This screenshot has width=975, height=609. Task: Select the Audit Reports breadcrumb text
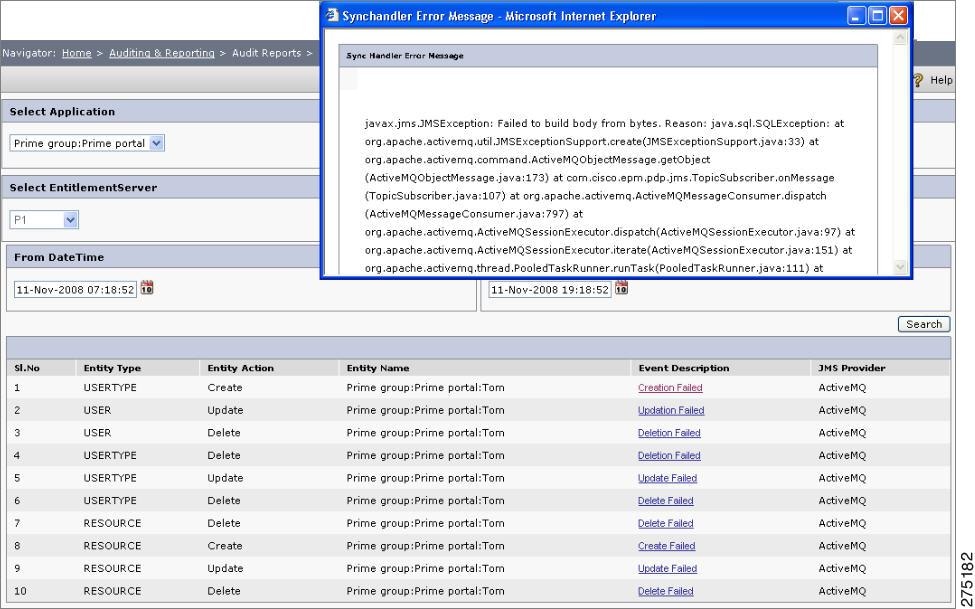(x=266, y=53)
